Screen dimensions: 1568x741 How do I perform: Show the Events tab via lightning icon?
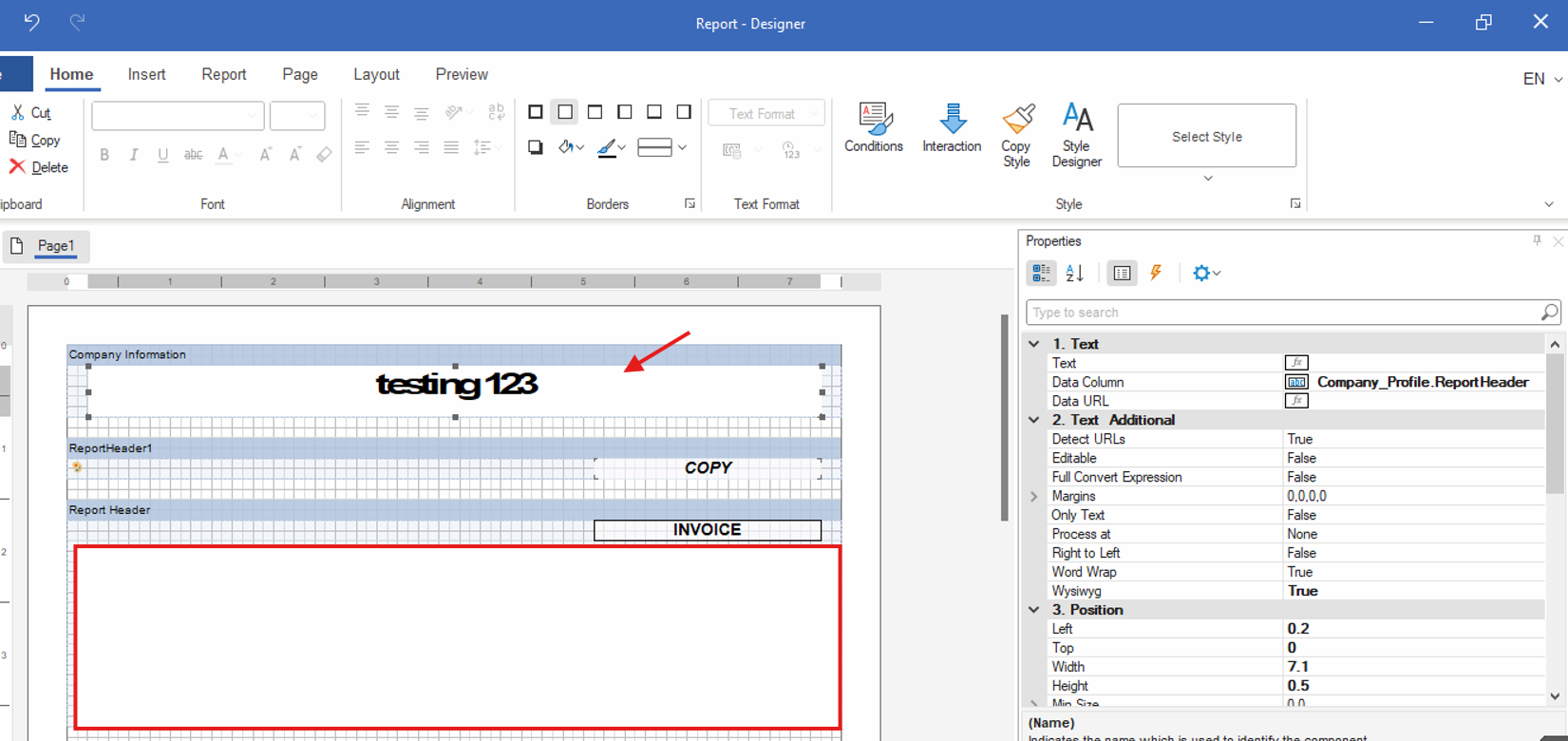point(1156,274)
